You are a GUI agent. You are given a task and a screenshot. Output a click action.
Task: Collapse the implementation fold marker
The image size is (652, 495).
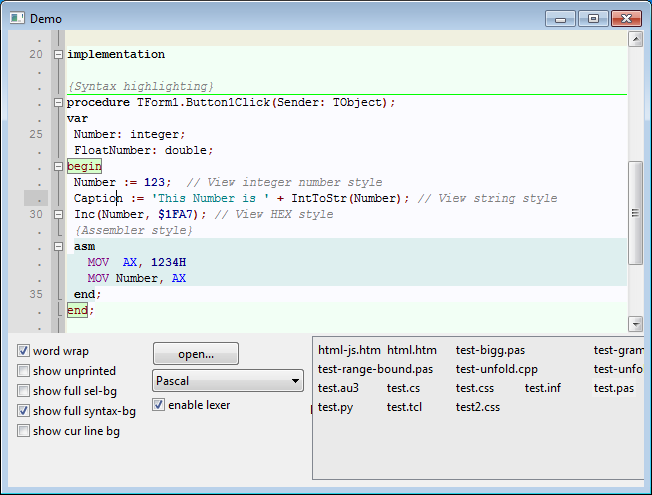pyautogui.click(x=58, y=55)
